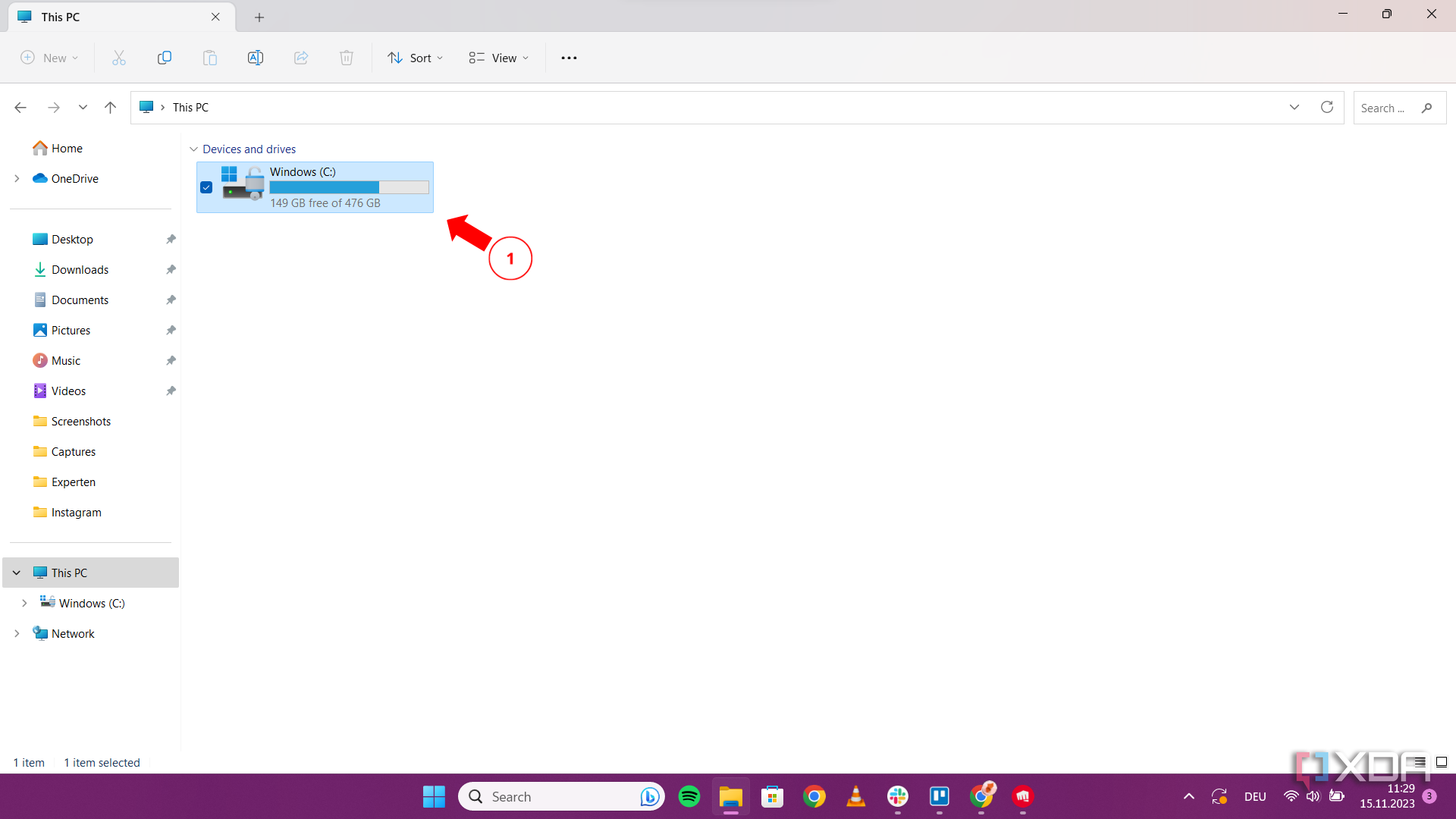Close the This PC tab
The width and height of the screenshot is (1456, 819).
point(215,17)
